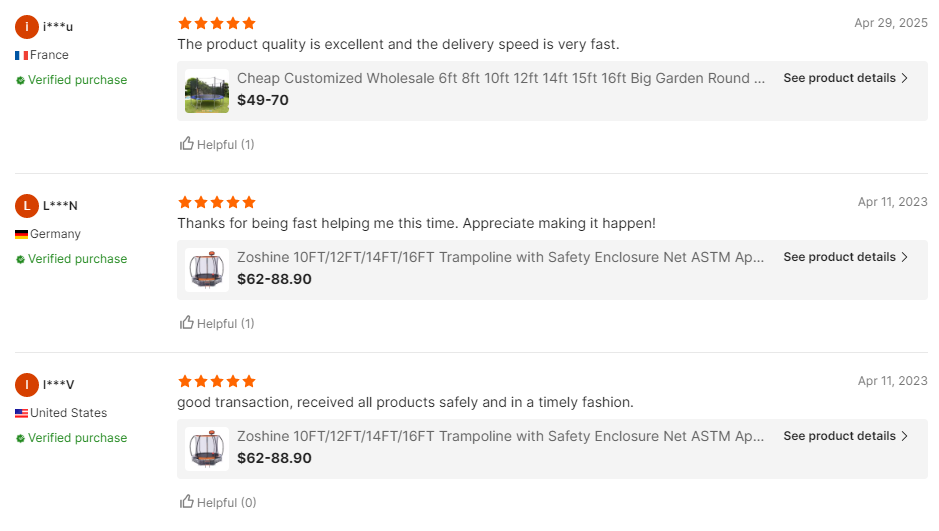
Task: Open garden trampoline product thumbnail
Action: [x=207, y=91]
